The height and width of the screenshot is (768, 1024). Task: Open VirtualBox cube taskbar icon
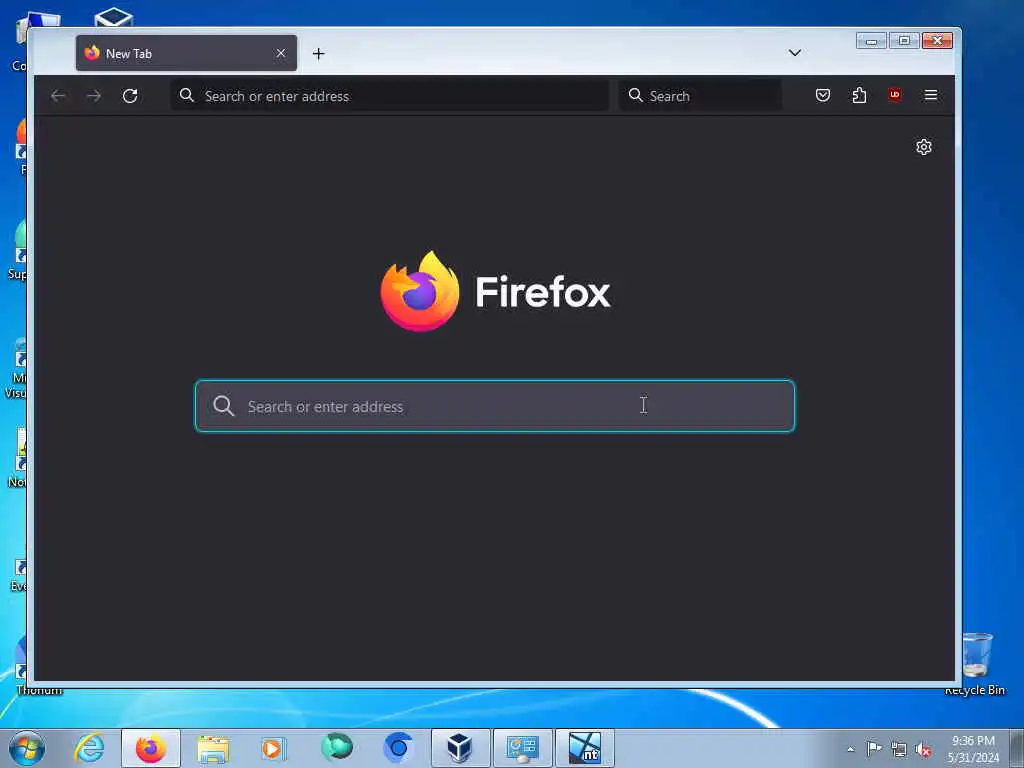(x=460, y=748)
